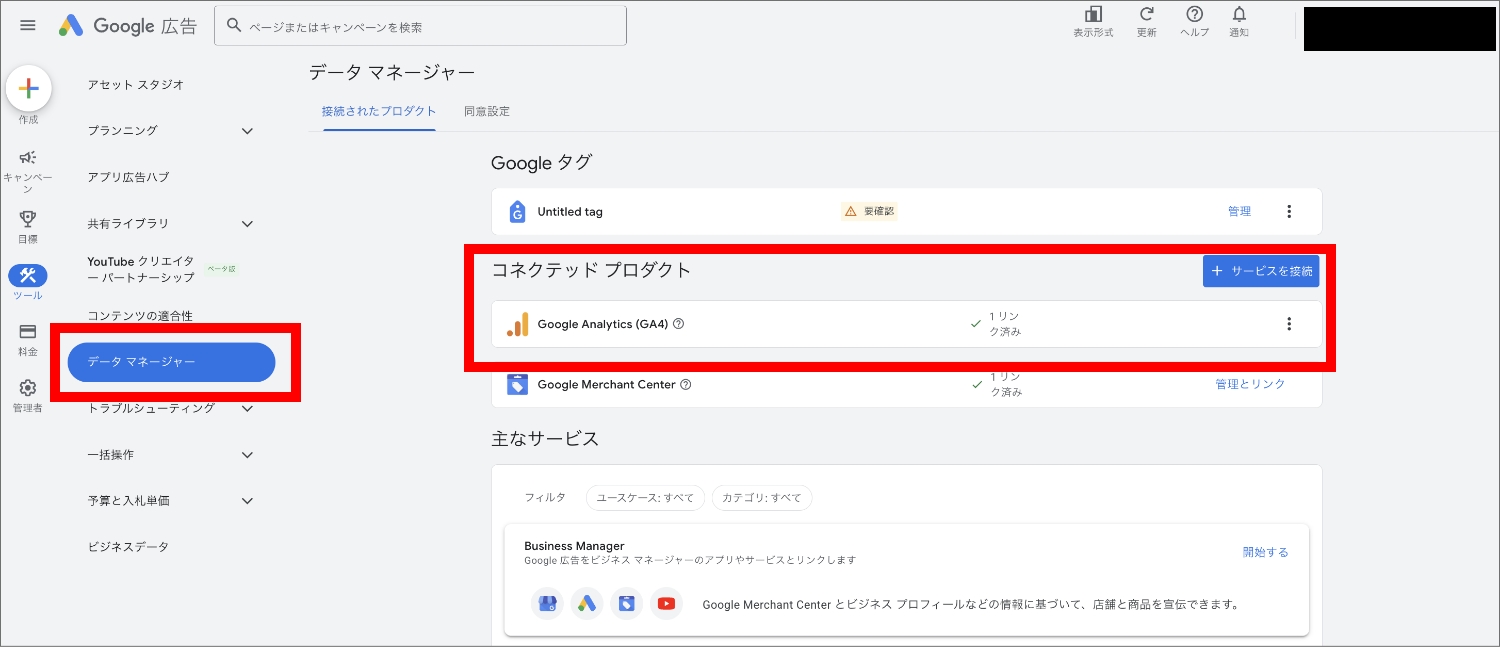
Task: Open アセット スタジオ in the menu
Action: point(136,85)
